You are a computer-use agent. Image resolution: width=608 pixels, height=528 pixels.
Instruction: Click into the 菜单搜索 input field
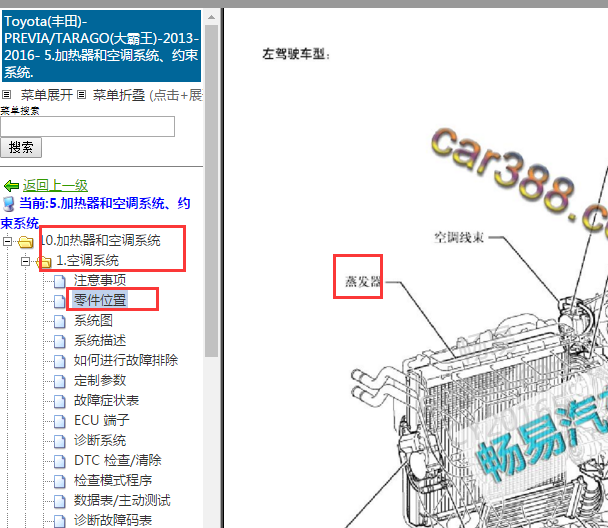click(87, 126)
